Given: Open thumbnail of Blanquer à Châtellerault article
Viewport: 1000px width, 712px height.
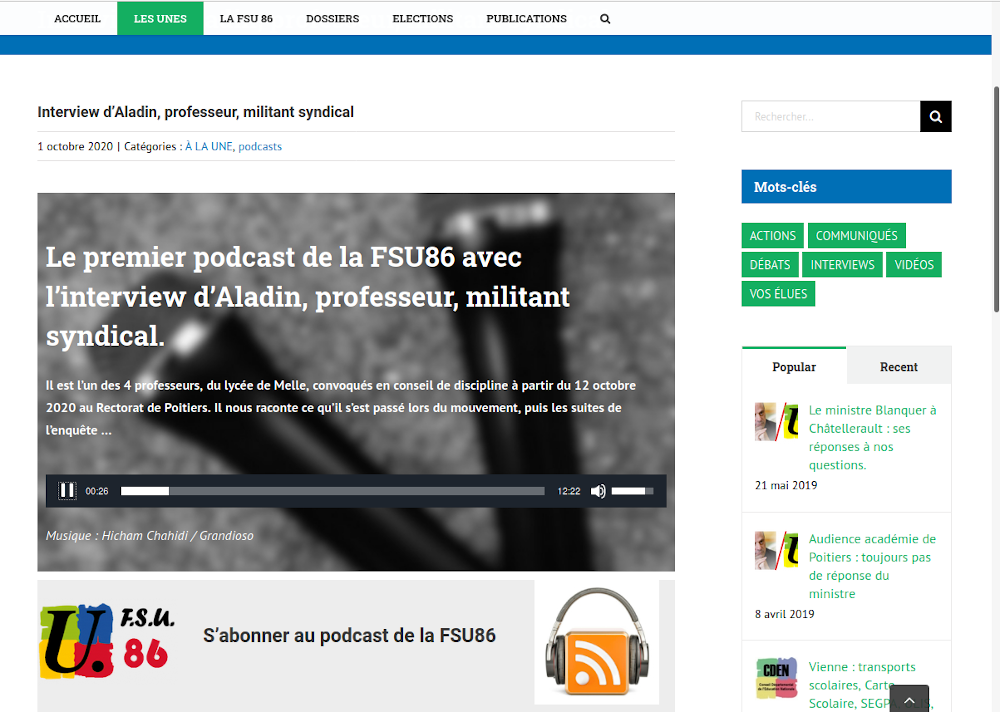Looking at the screenshot, I should click(776, 422).
